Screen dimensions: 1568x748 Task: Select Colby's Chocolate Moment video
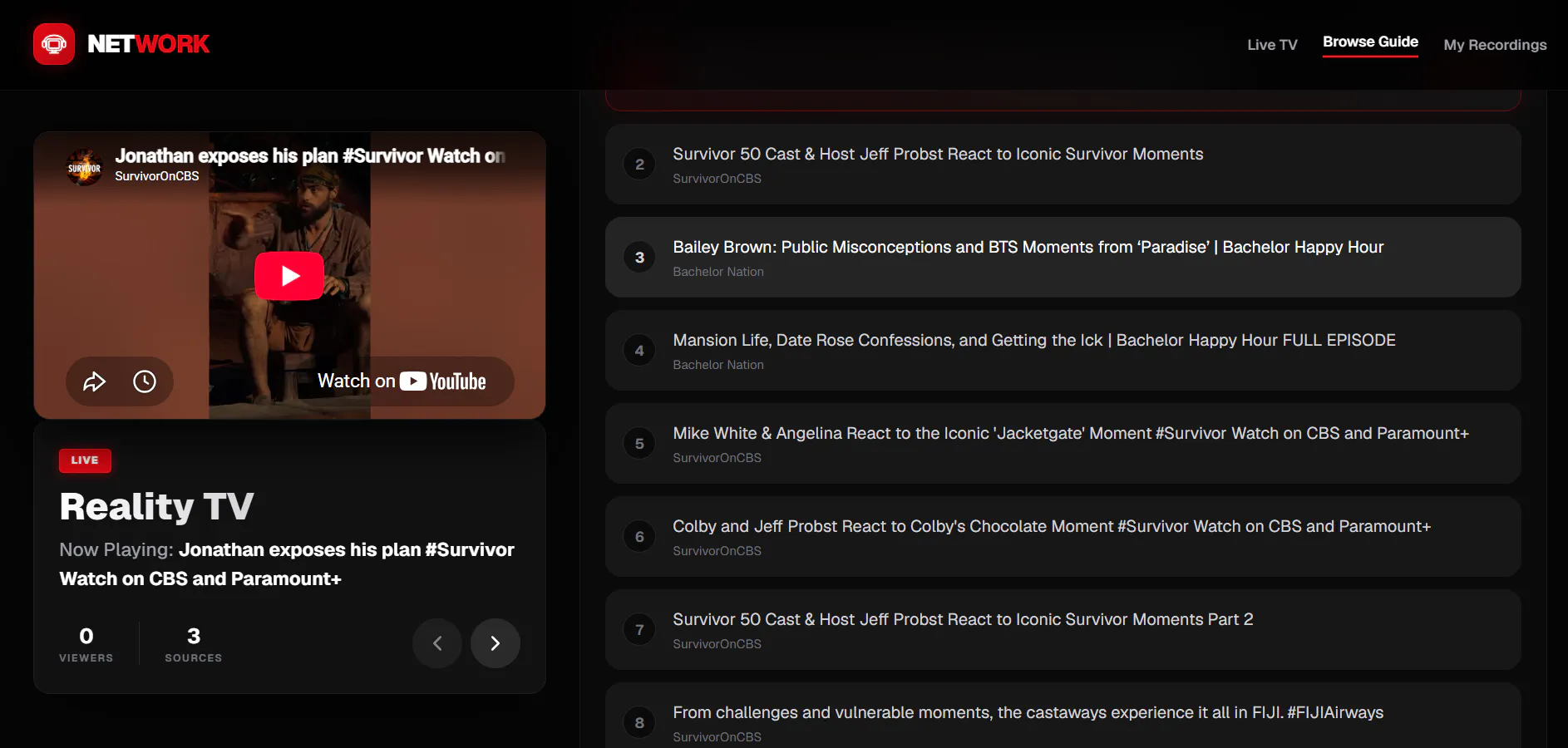coord(1063,537)
